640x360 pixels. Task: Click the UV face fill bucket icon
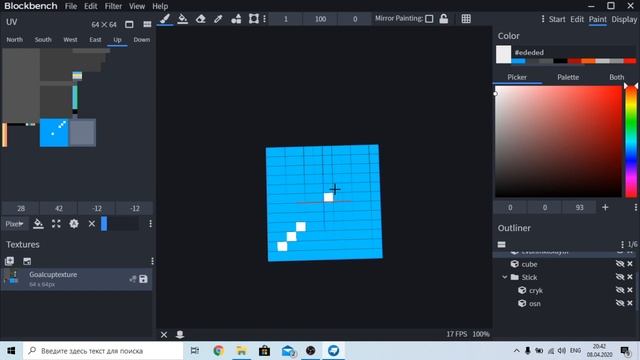pos(38,224)
